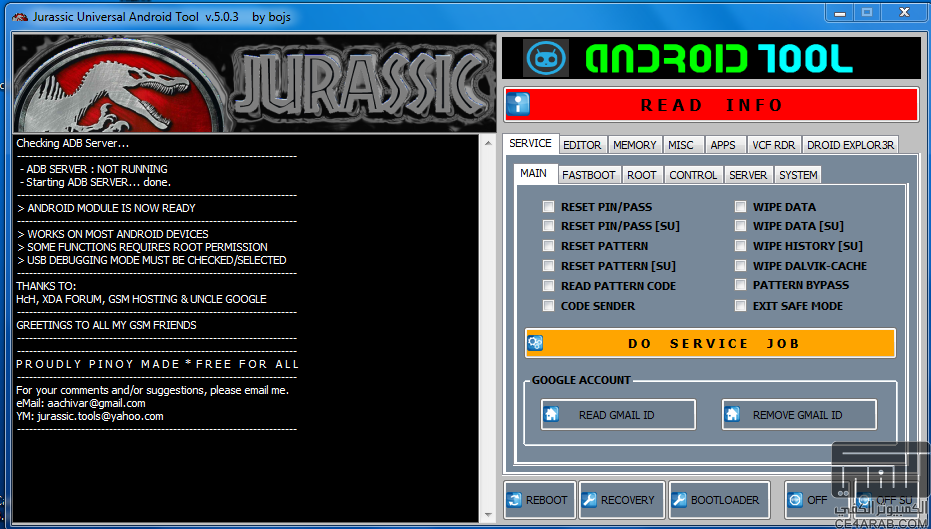Check the RESET PIN/PASS [SU] option

tap(548, 226)
